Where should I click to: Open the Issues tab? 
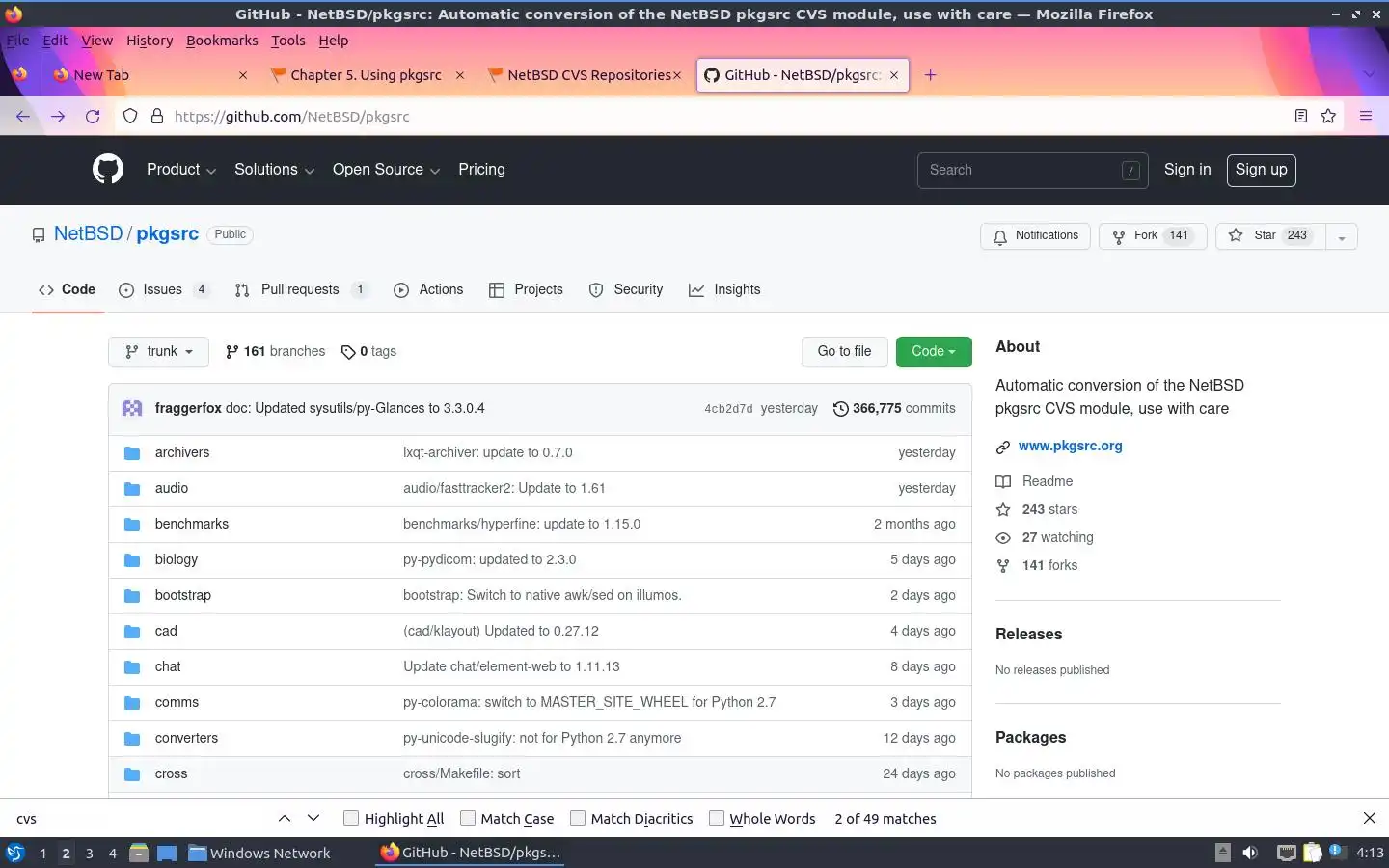click(x=163, y=289)
